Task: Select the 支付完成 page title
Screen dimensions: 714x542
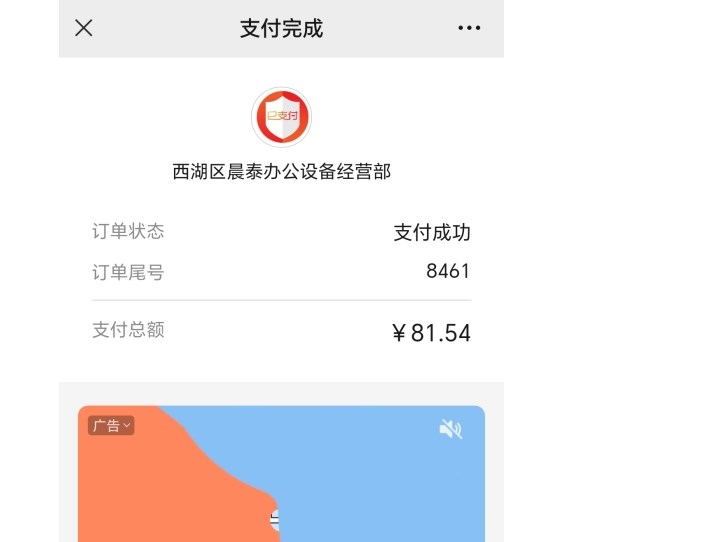Action: (281, 28)
